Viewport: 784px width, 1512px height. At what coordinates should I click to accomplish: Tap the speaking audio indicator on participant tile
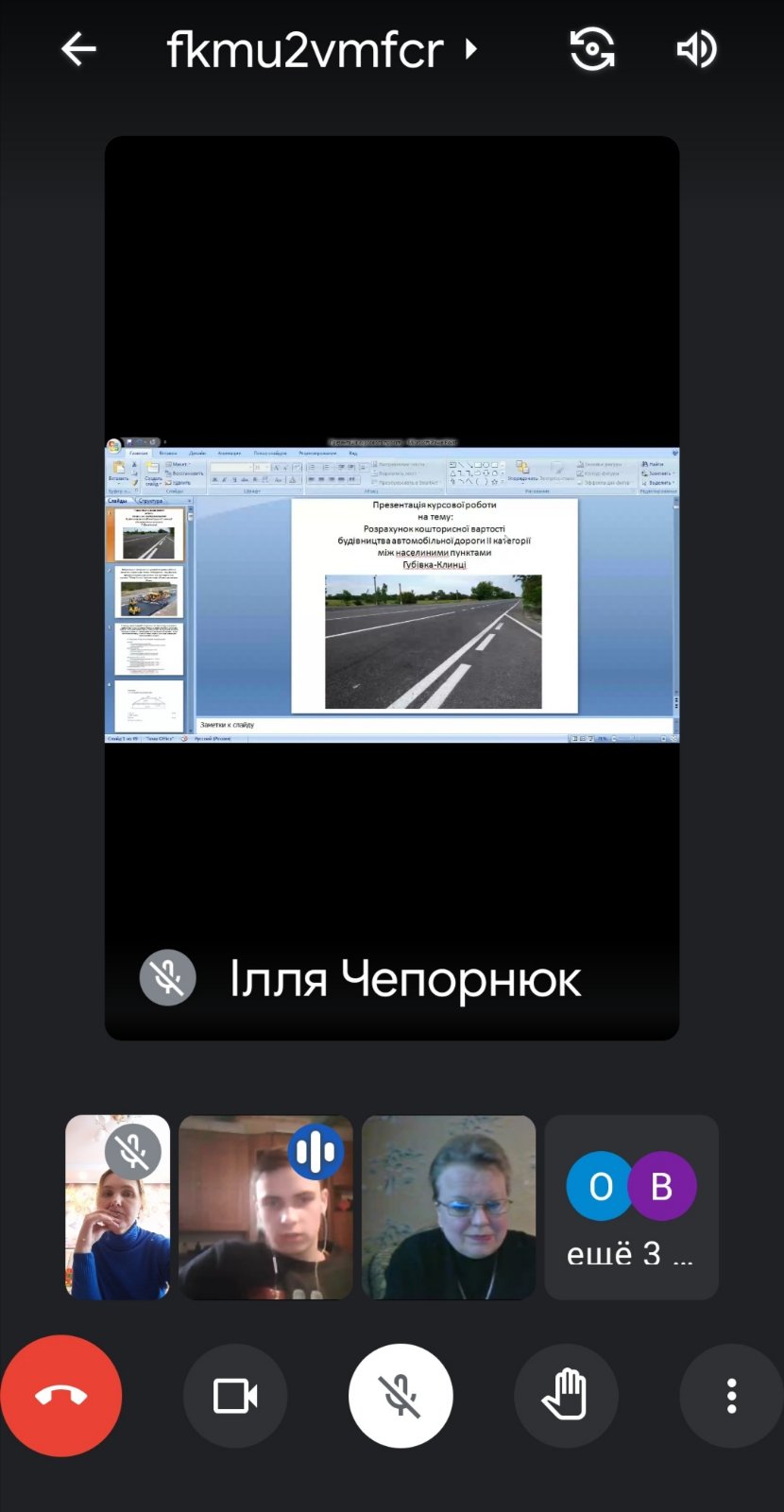pyautogui.click(x=315, y=1152)
